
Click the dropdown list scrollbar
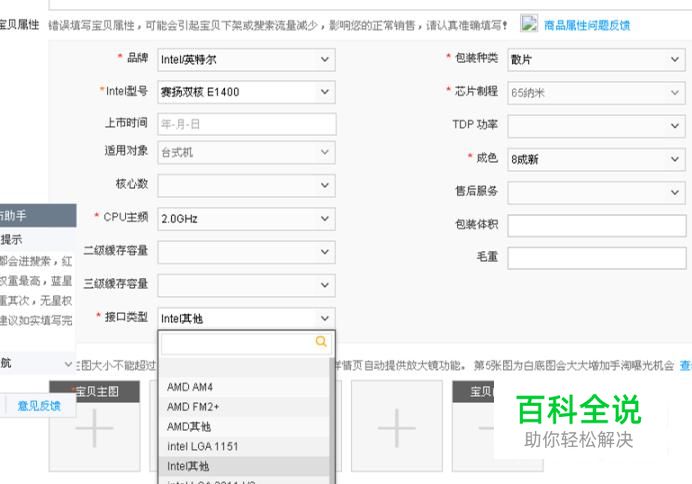click(x=332, y=420)
